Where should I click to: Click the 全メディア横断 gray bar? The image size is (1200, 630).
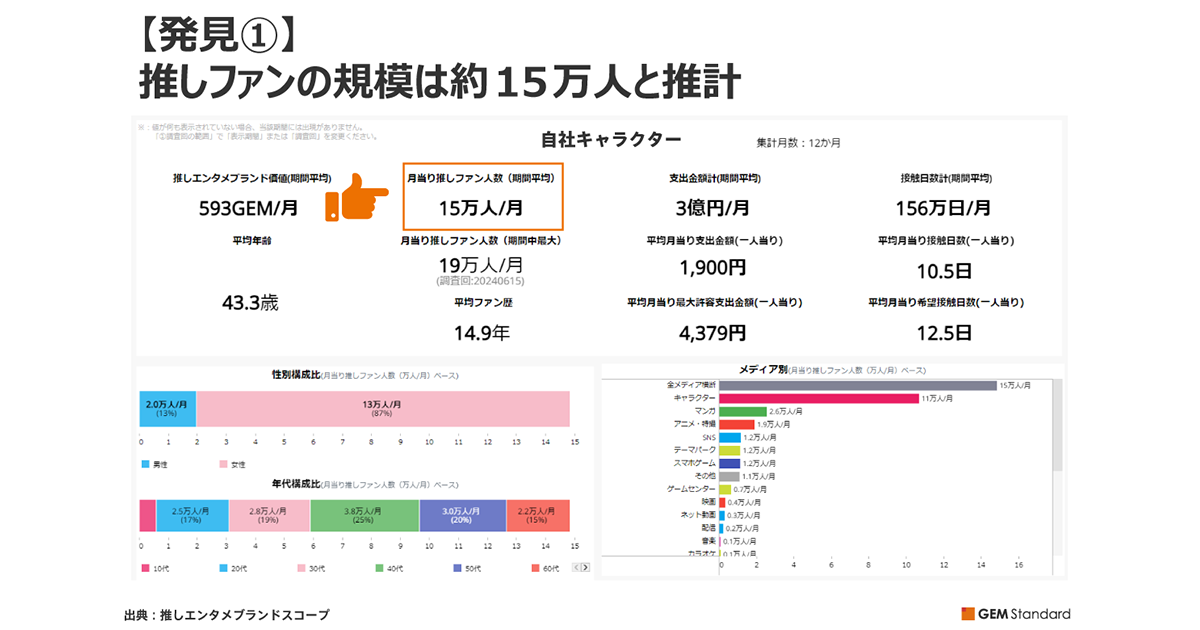(857, 385)
